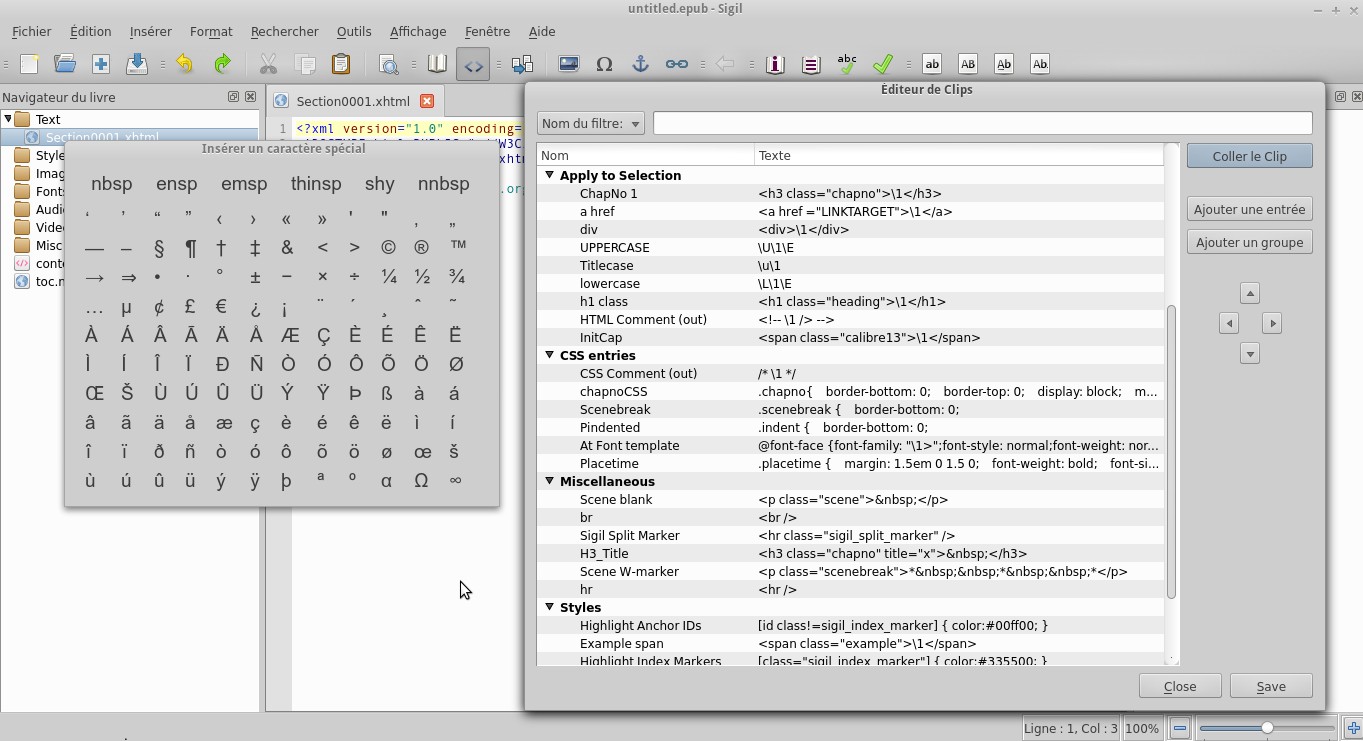This screenshot has width=1363, height=741.
Task: Click the Insert ID anchor icon
Action: [640, 64]
